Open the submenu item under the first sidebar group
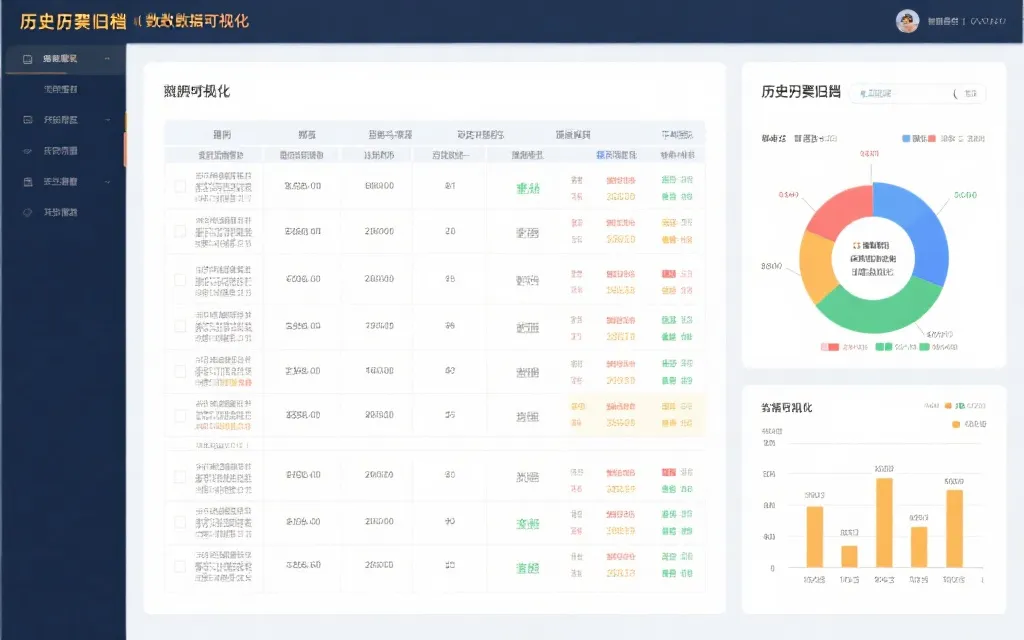This screenshot has width=1024, height=640. coord(62,89)
